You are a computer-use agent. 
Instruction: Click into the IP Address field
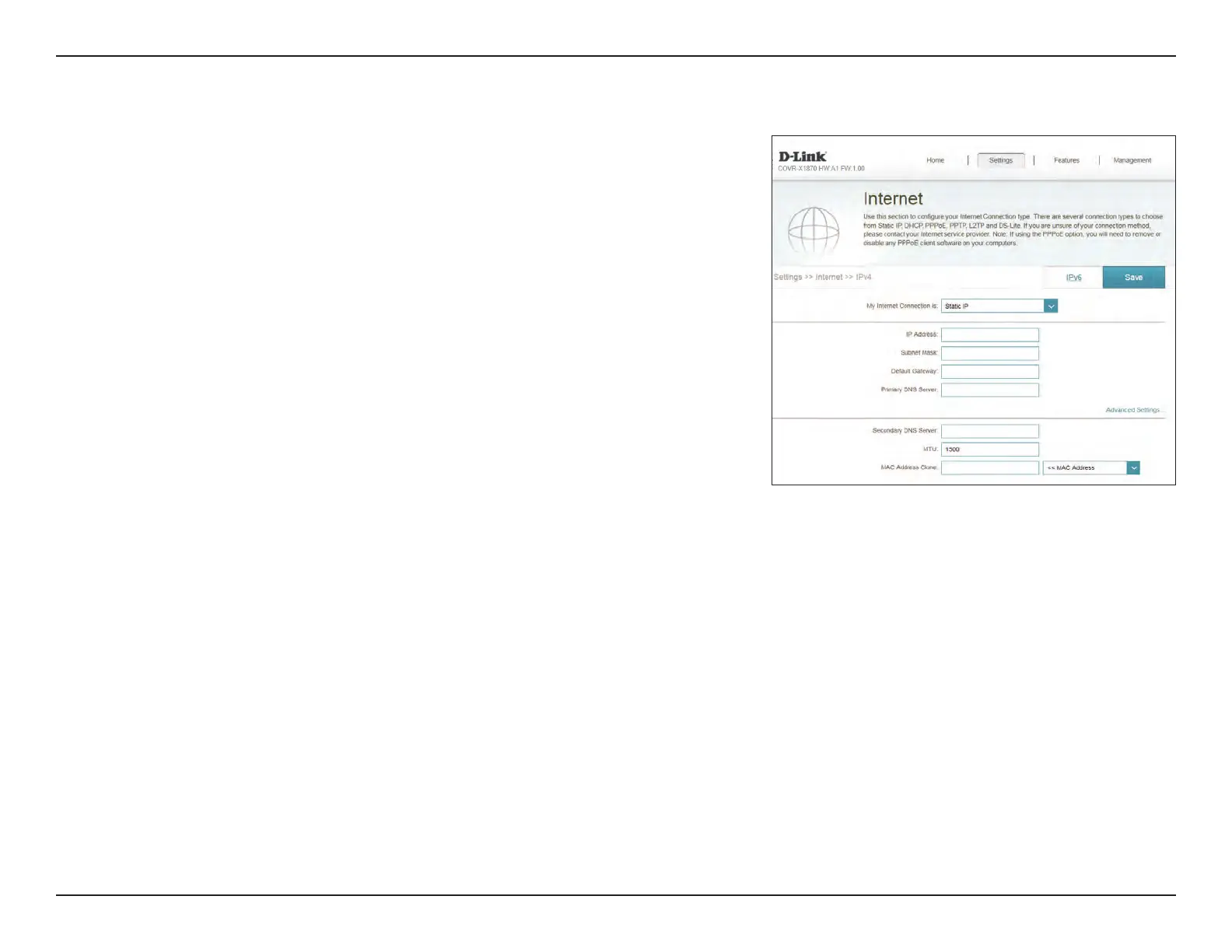click(989, 334)
